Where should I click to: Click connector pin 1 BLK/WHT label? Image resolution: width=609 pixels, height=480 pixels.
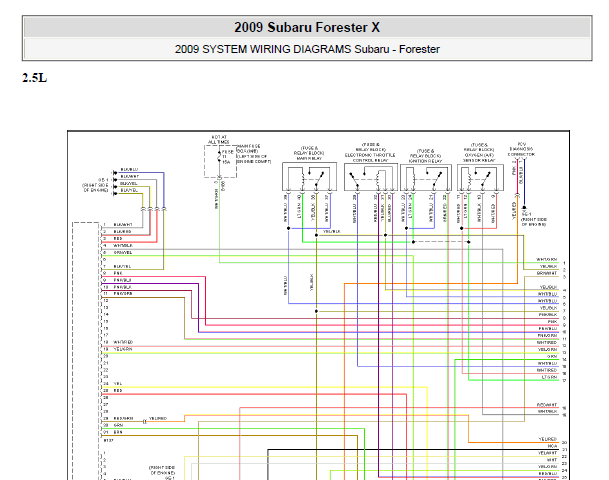(123, 224)
